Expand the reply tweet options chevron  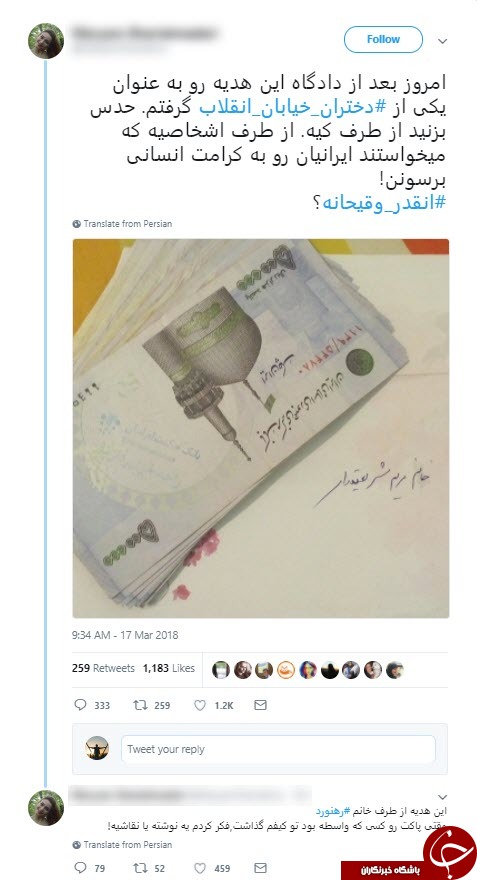(x=443, y=797)
